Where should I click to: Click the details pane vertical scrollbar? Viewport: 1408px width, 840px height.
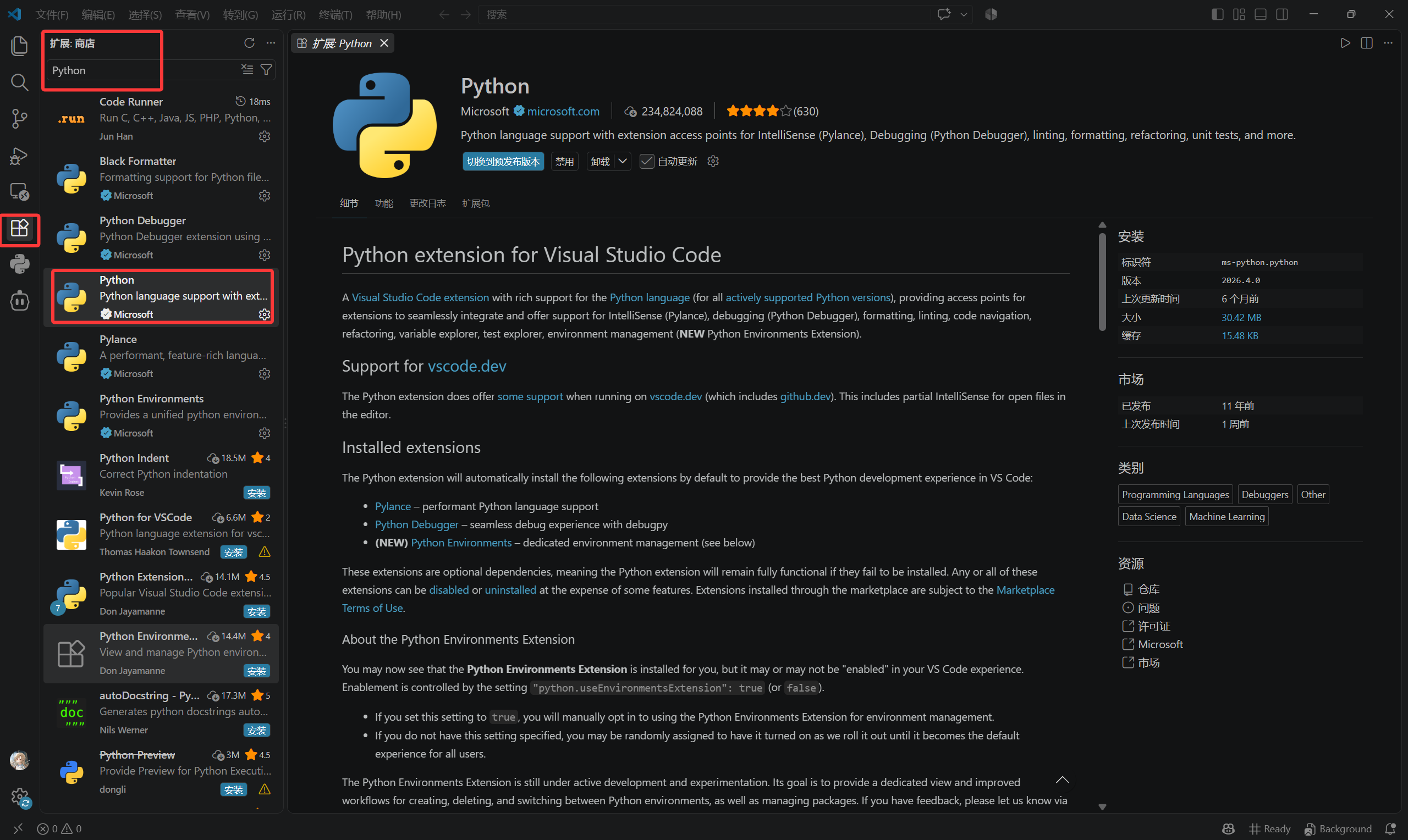coord(1102,282)
